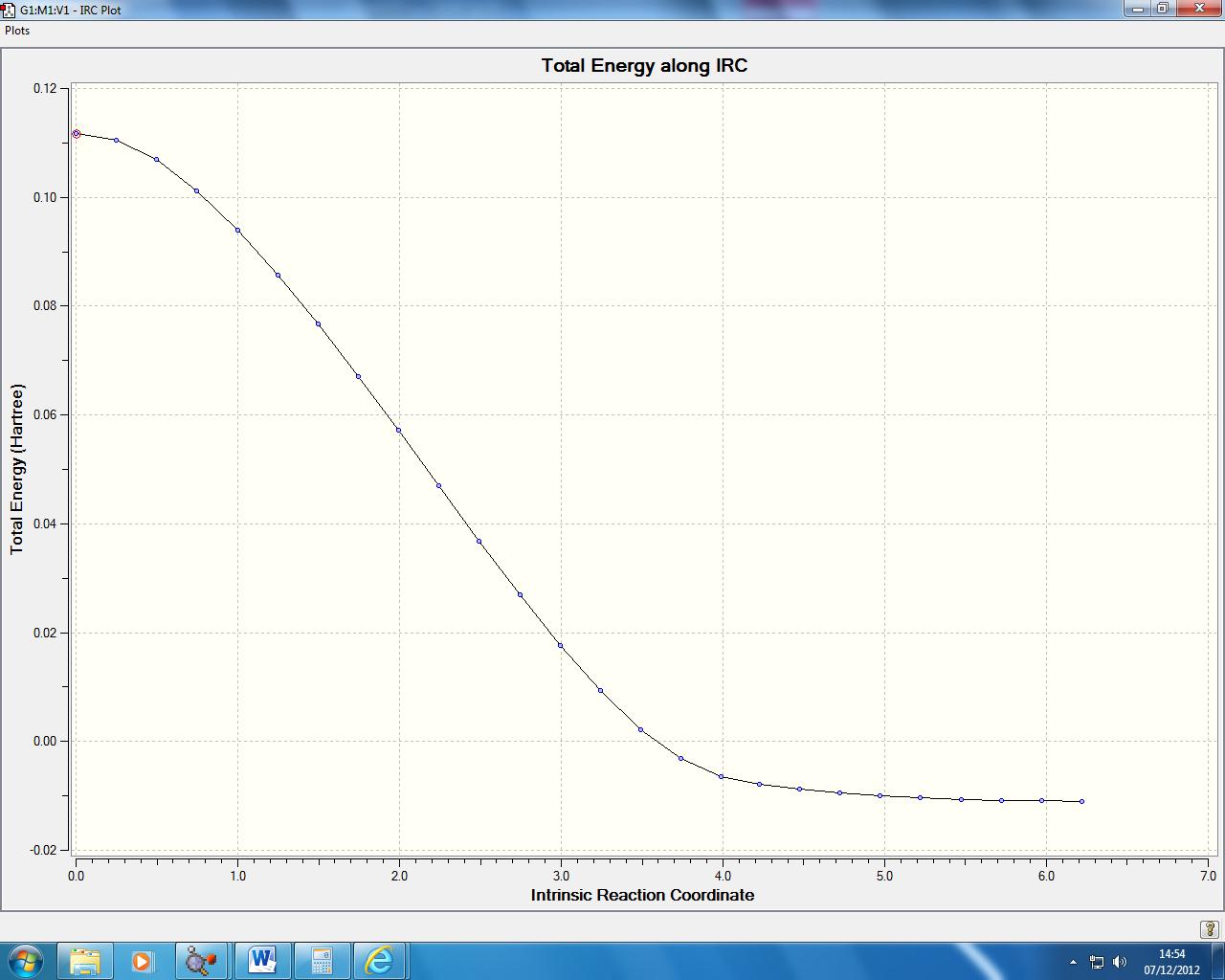
Task: Select the IRC data point at coordinate 1.0
Action: 237,231
